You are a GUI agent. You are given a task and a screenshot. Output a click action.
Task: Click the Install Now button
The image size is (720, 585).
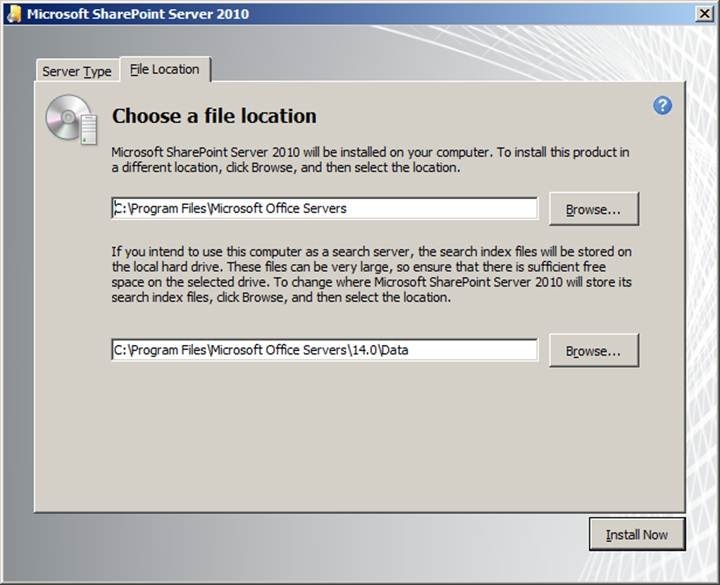[637, 534]
